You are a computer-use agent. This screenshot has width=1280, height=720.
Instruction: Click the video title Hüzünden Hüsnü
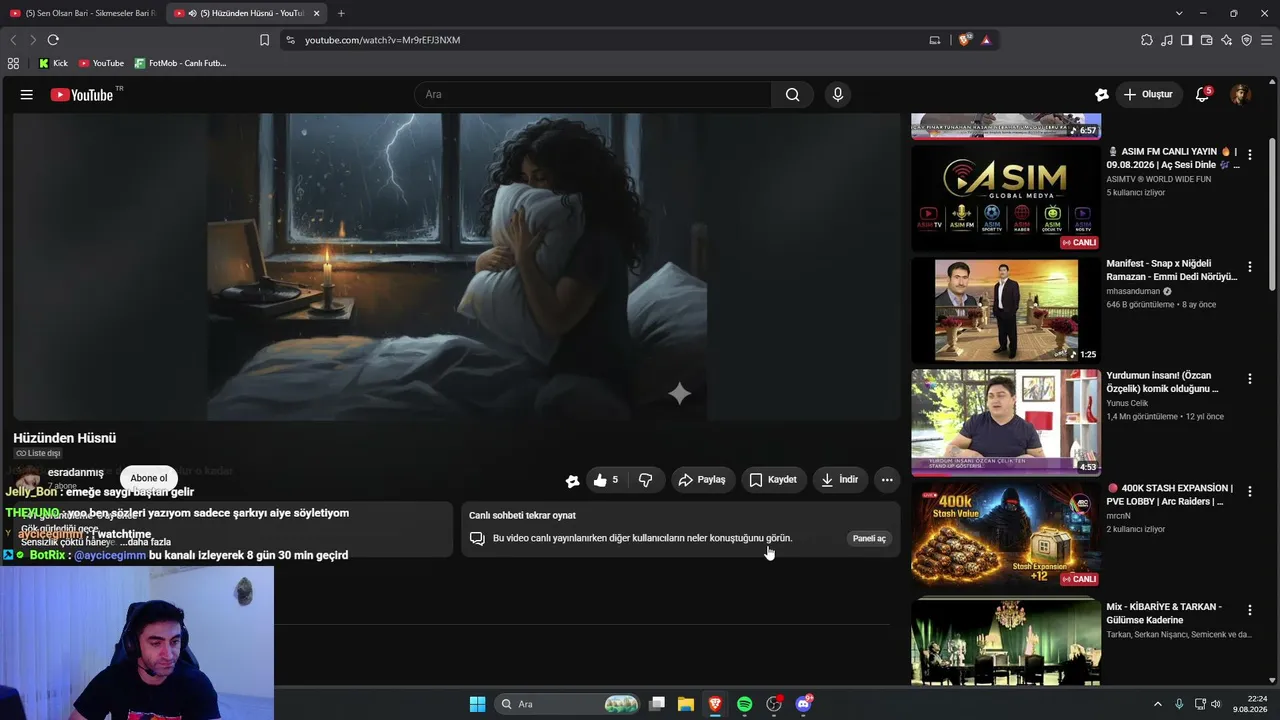[x=65, y=438]
